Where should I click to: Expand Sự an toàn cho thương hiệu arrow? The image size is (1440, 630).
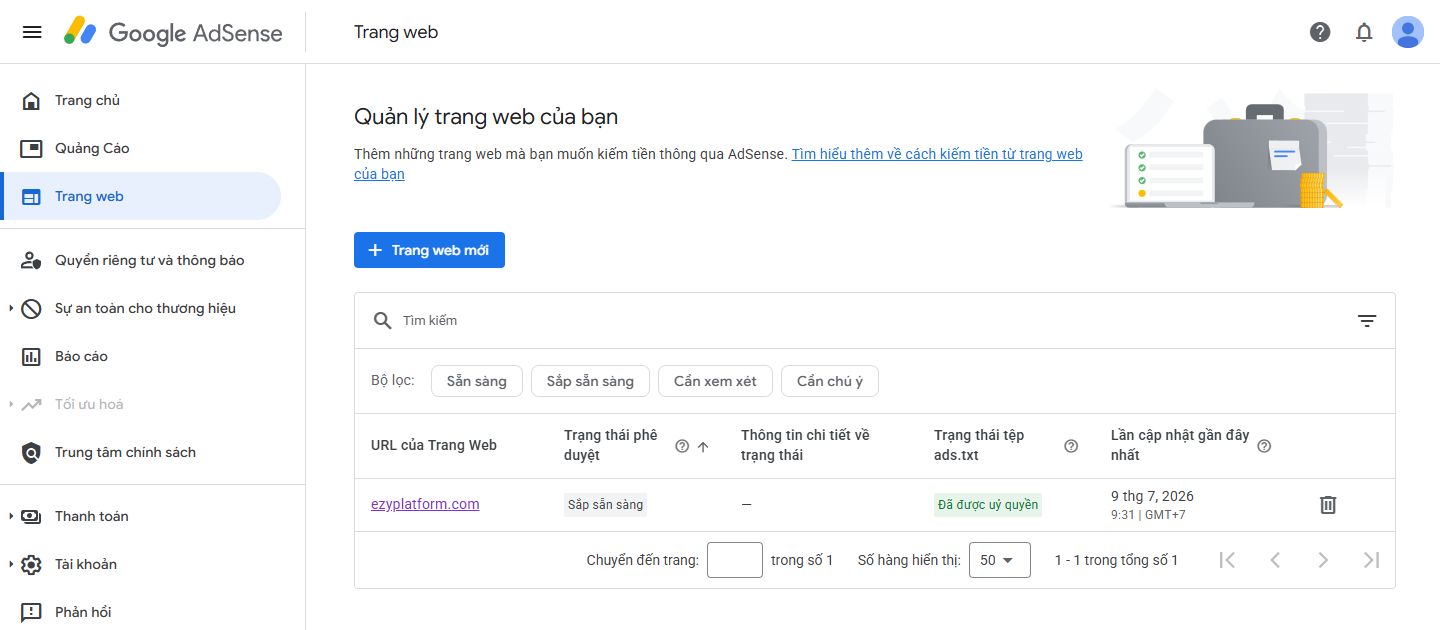pyautogui.click(x=11, y=308)
